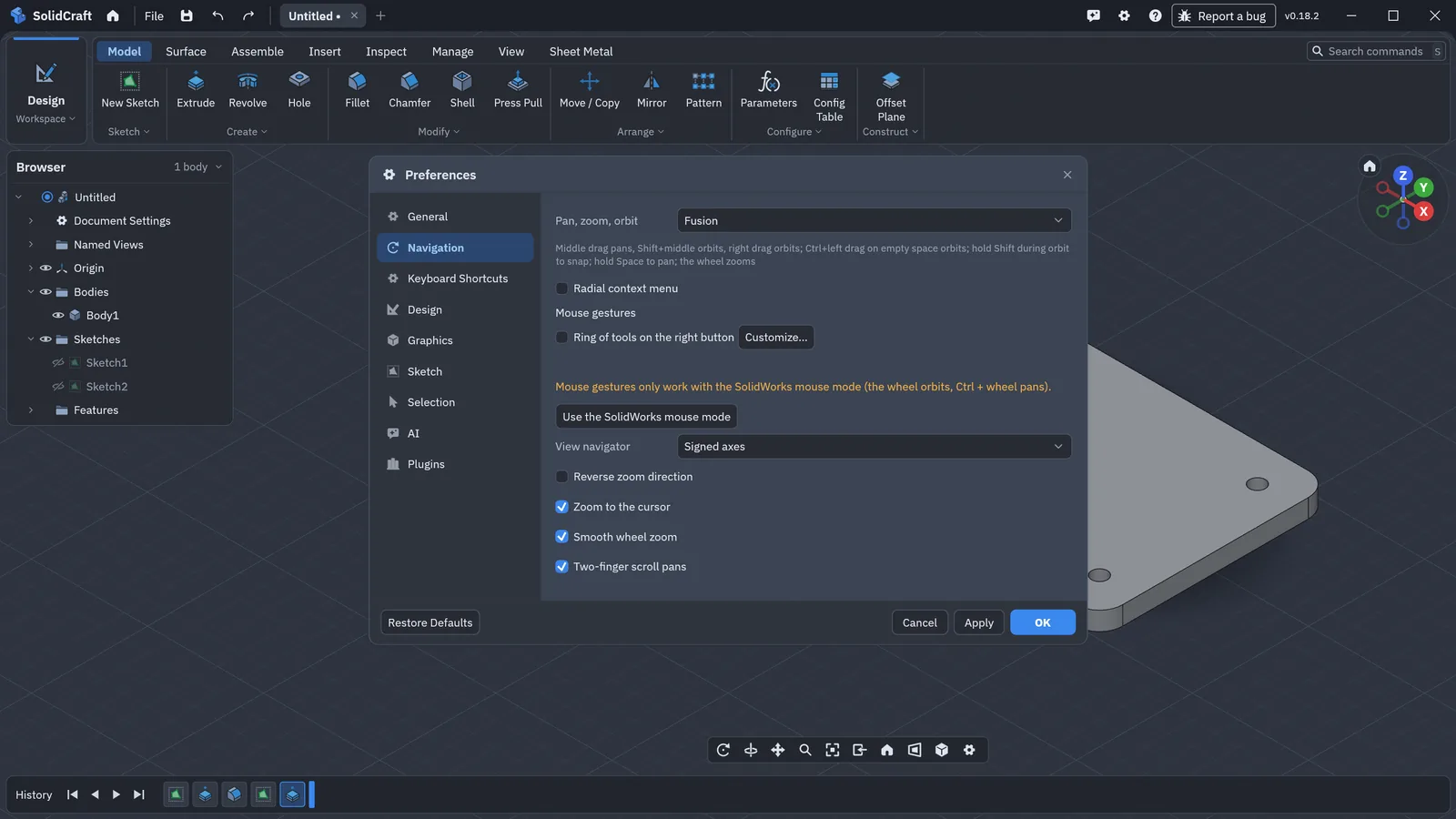Collapse the Sketches folder
1456x819 pixels.
pyautogui.click(x=31, y=339)
